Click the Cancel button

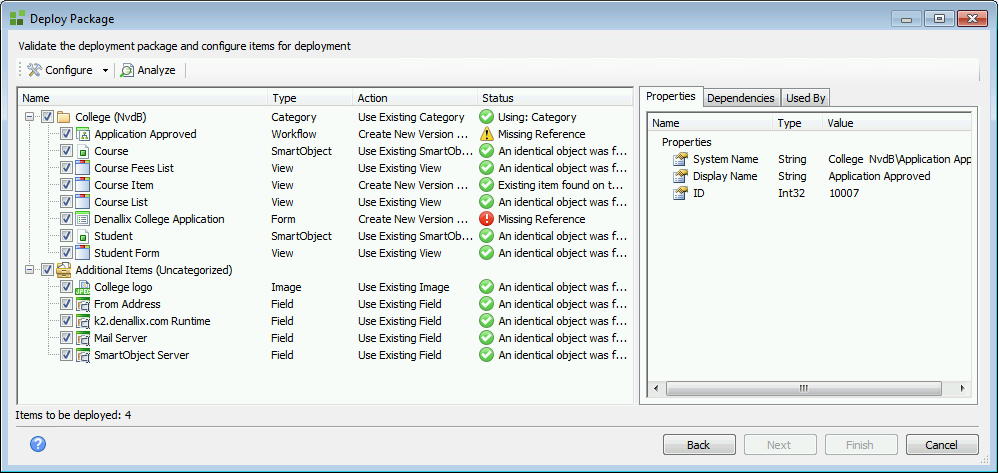[941, 445]
